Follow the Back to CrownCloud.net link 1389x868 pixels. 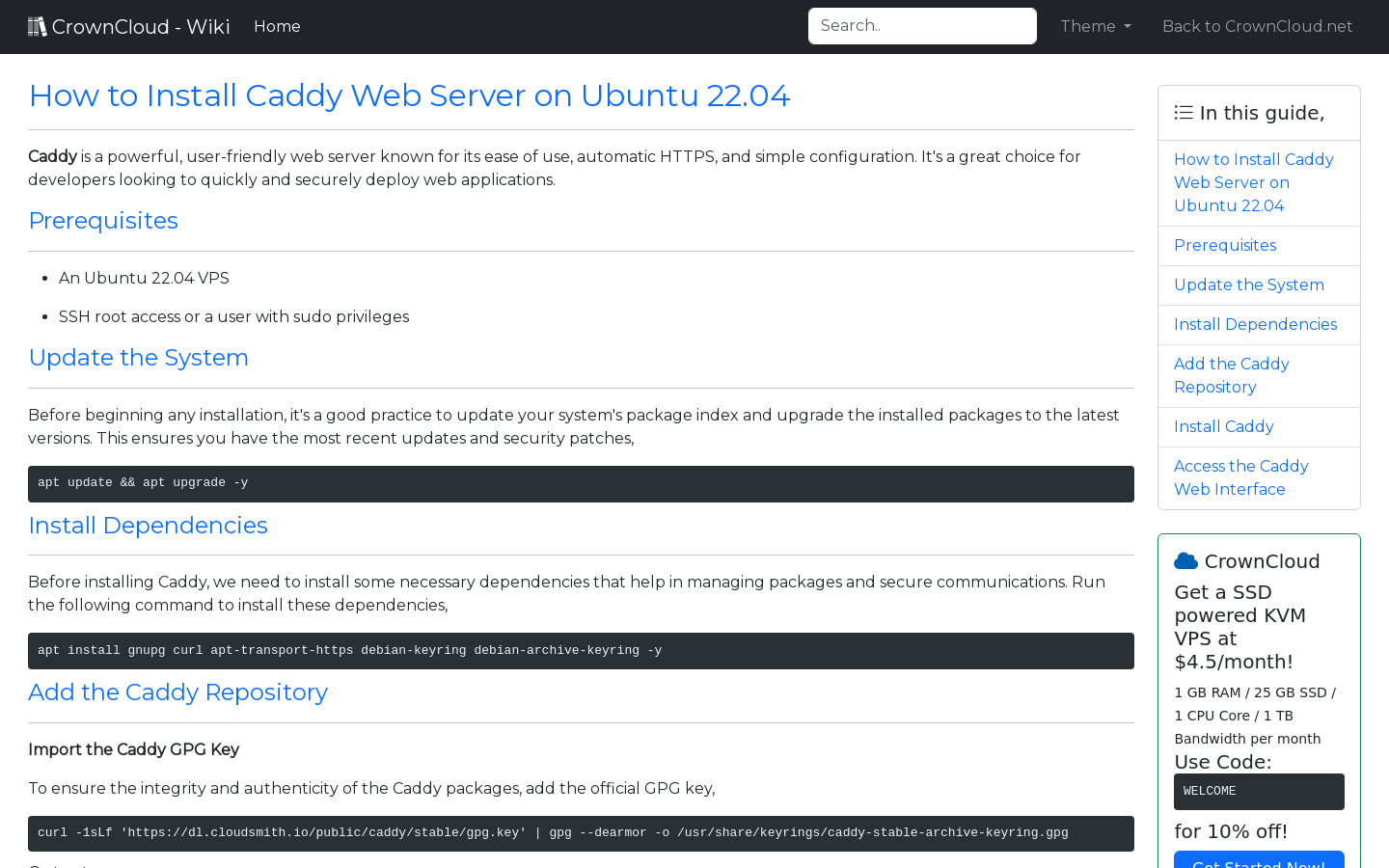click(x=1258, y=26)
